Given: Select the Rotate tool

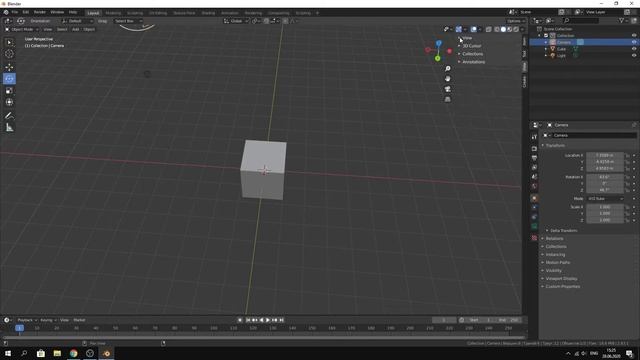Looking at the screenshot, I should coord(9,79).
